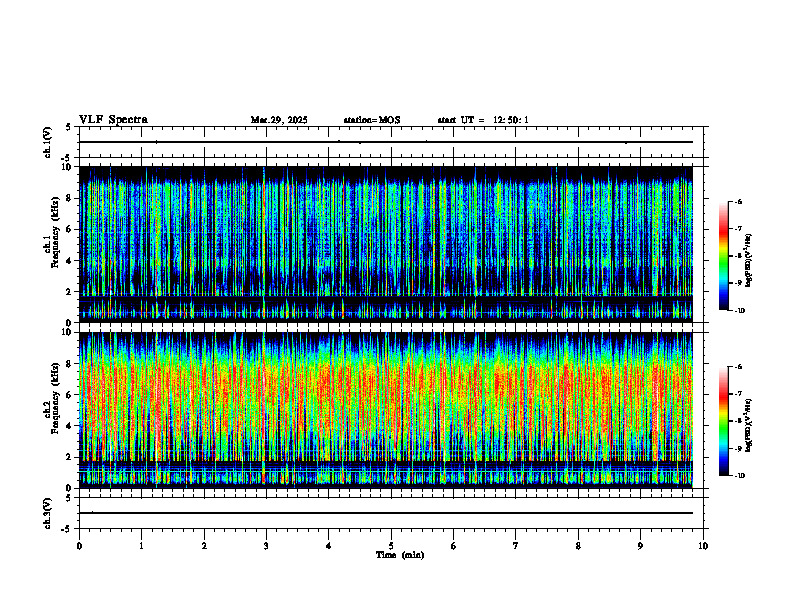Click the time axis tick label "7"
The width and height of the screenshot is (792, 612).
click(x=516, y=546)
